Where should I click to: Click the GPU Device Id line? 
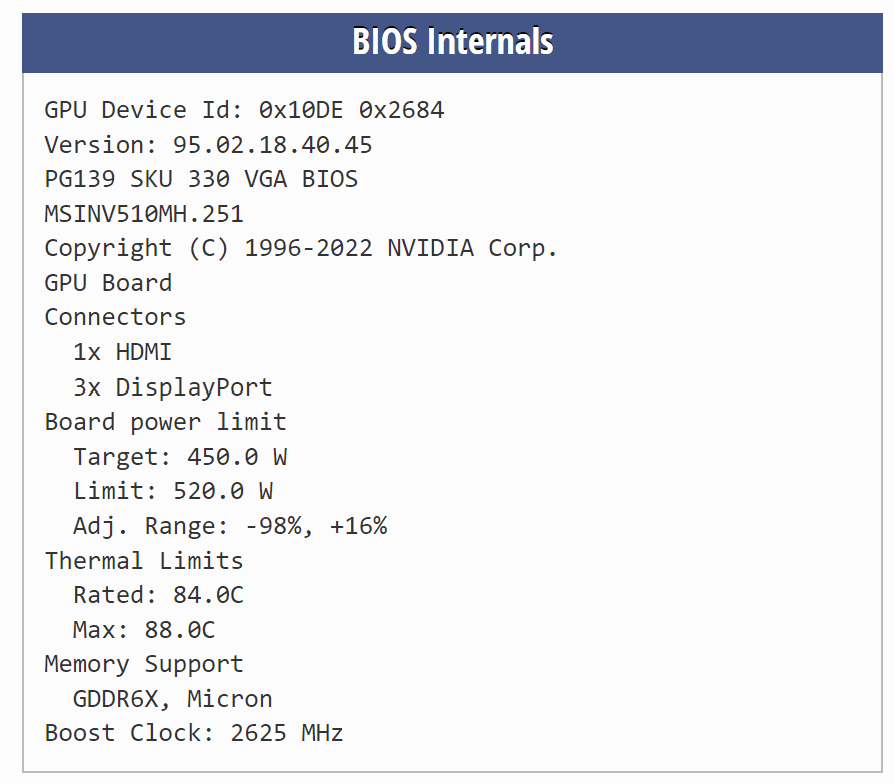click(244, 110)
